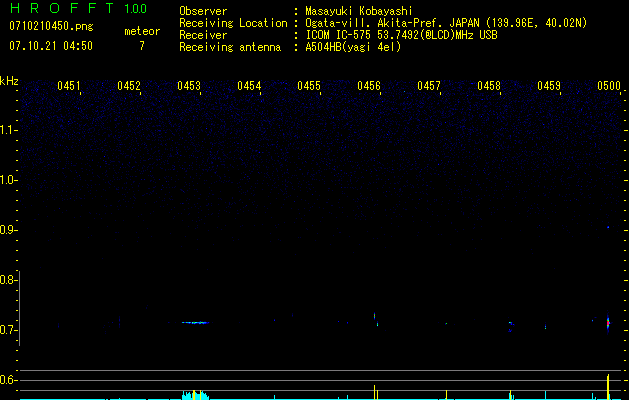Click the 0454 time marker
This screenshot has height=400, width=629.
249,86
